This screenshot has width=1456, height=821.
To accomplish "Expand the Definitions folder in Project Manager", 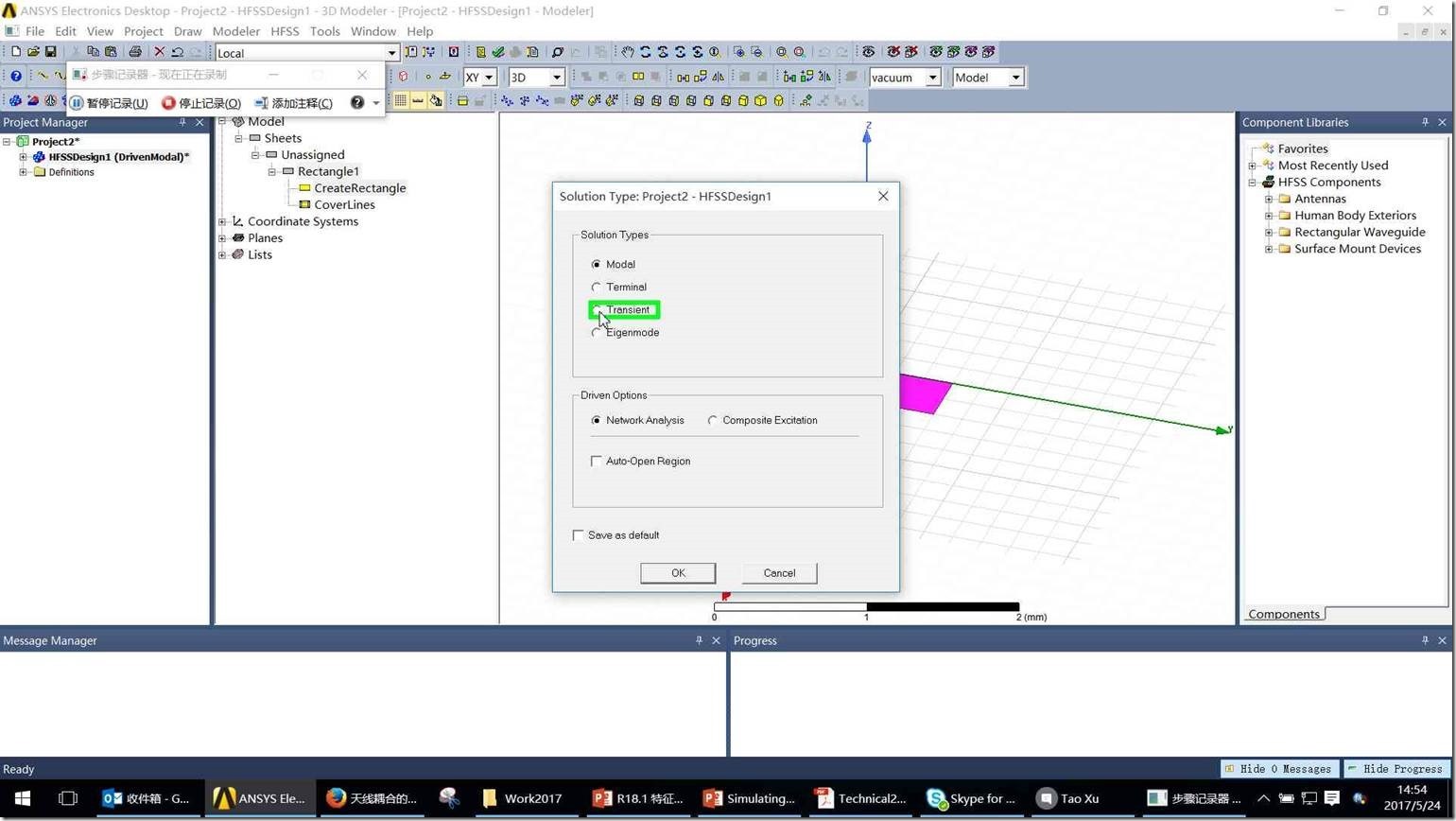I will tap(23, 172).
